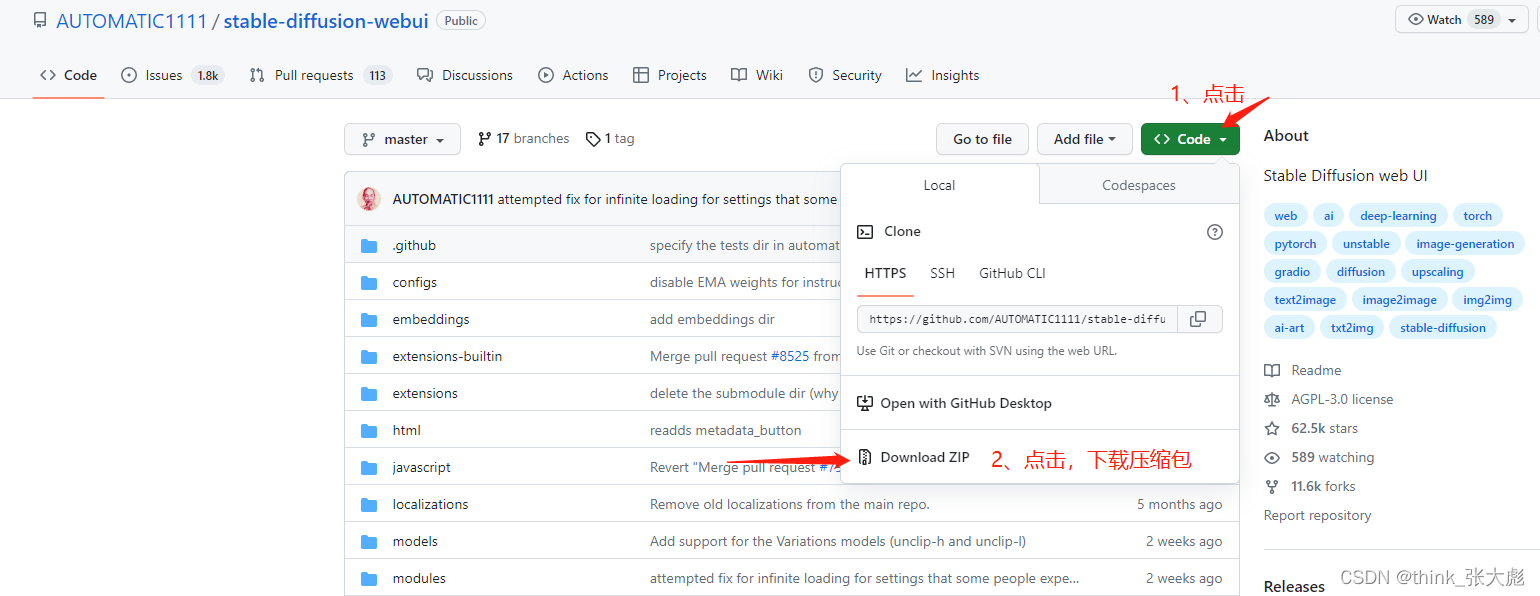Click the embeddings folder icon

tap(369, 319)
